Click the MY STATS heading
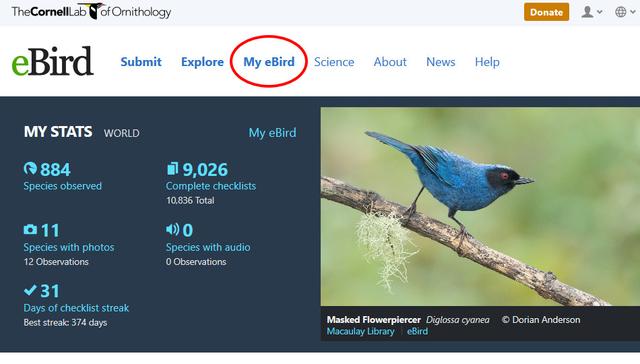This screenshot has height=364, width=640. pyautogui.click(x=58, y=132)
